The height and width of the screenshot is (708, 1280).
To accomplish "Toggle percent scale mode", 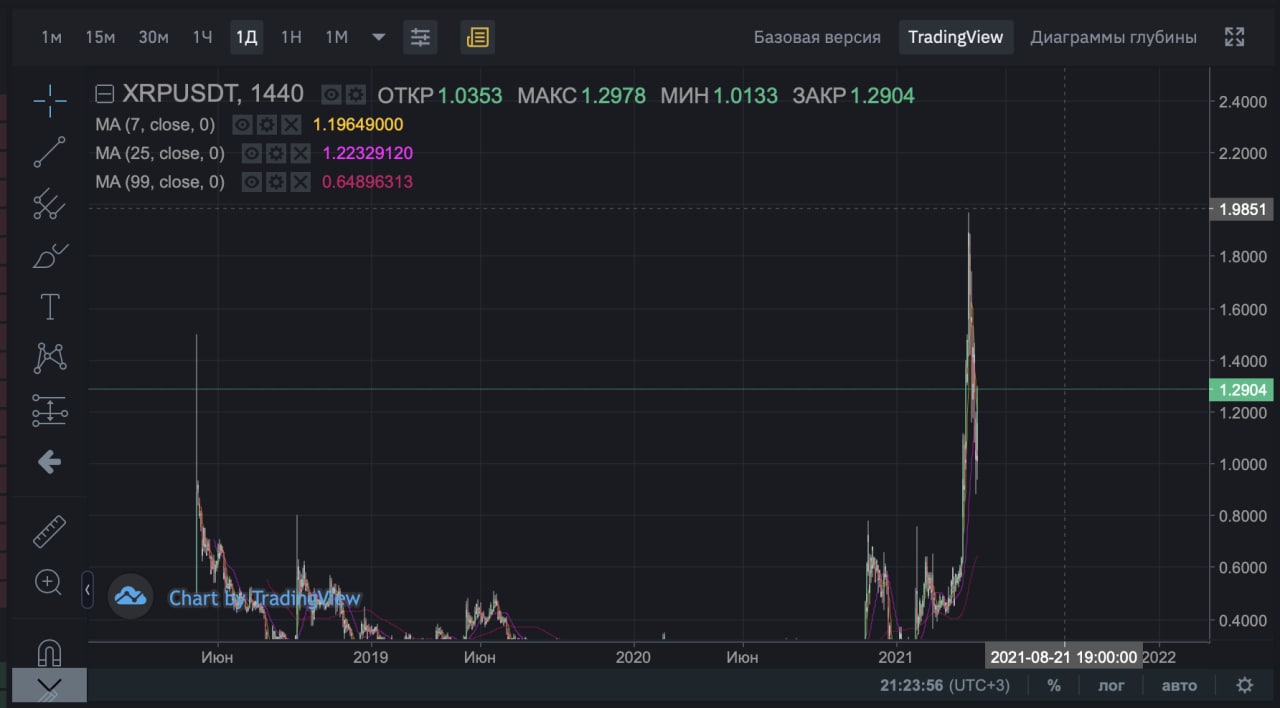I will point(1054,685).
